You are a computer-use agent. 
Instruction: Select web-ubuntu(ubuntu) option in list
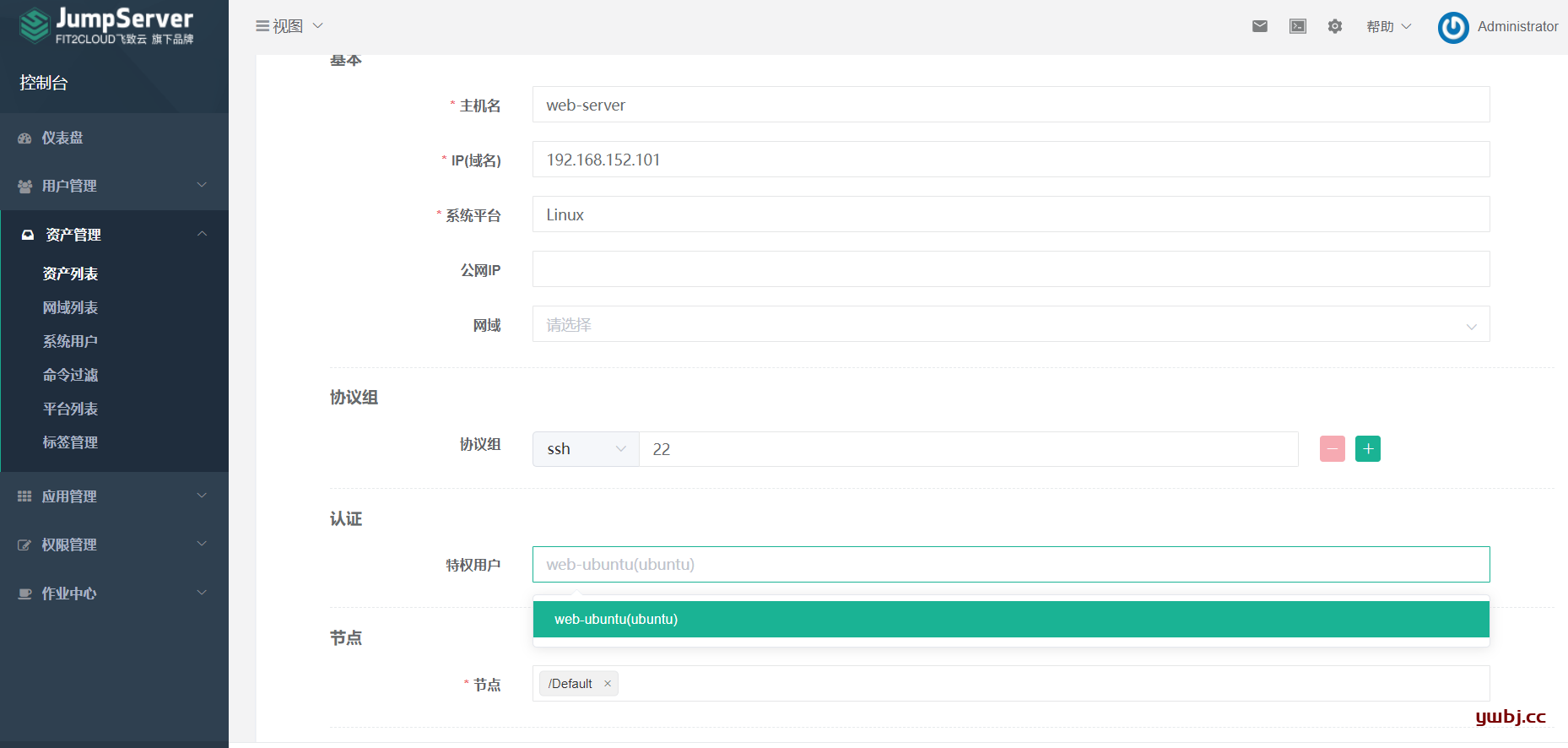(x=1011, y=619)
